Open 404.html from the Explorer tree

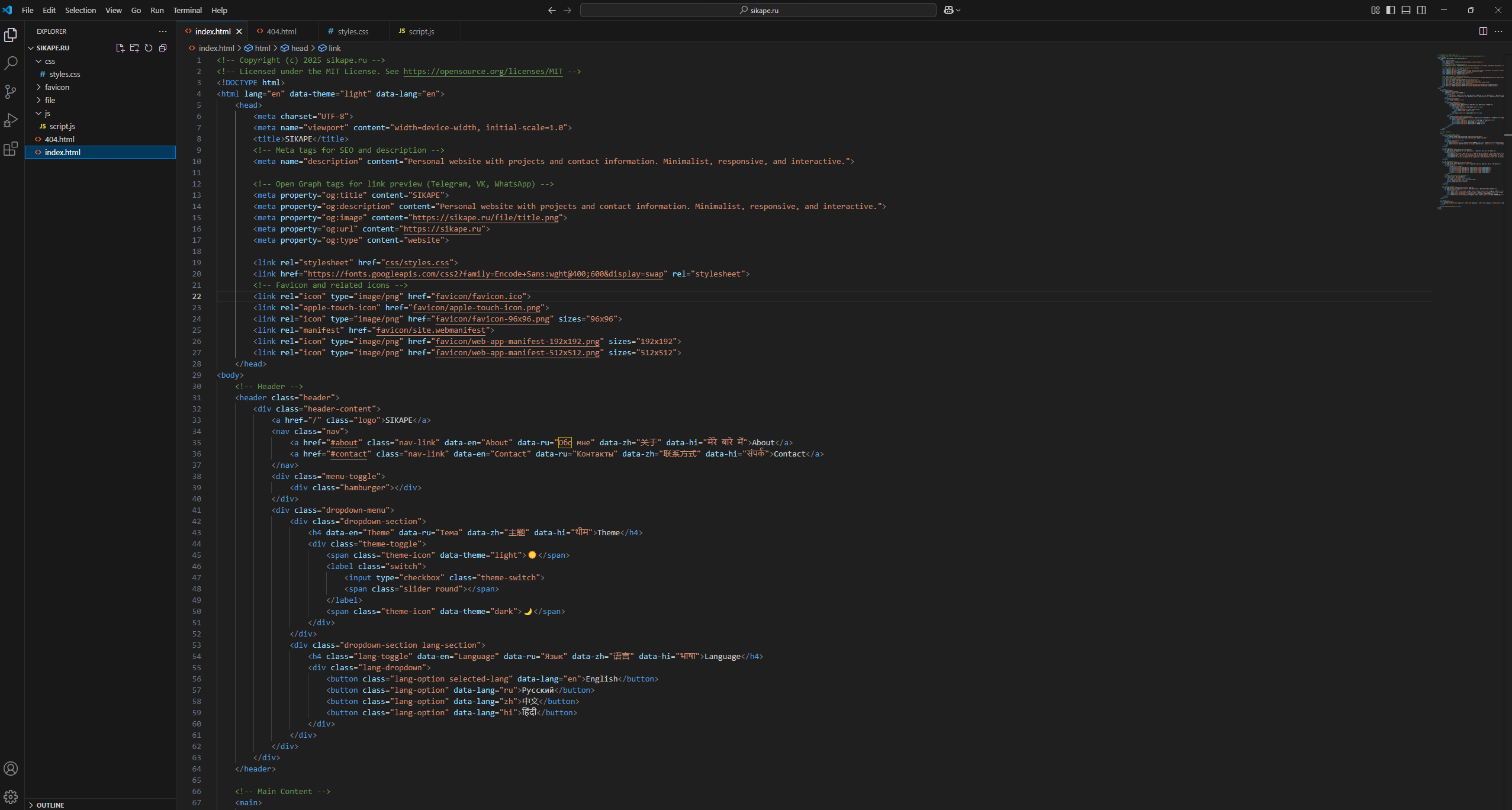click(x=59, y=139)
